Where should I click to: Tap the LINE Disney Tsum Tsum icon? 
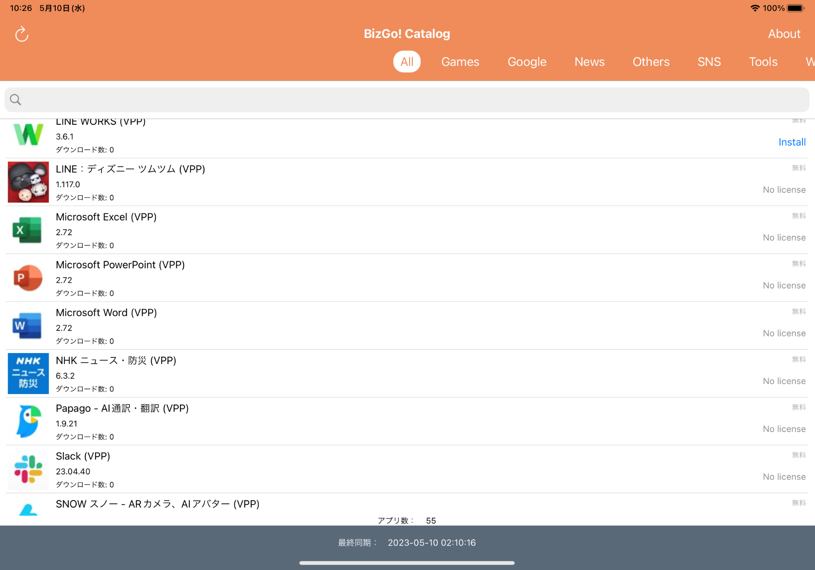[x=28, y=182]
